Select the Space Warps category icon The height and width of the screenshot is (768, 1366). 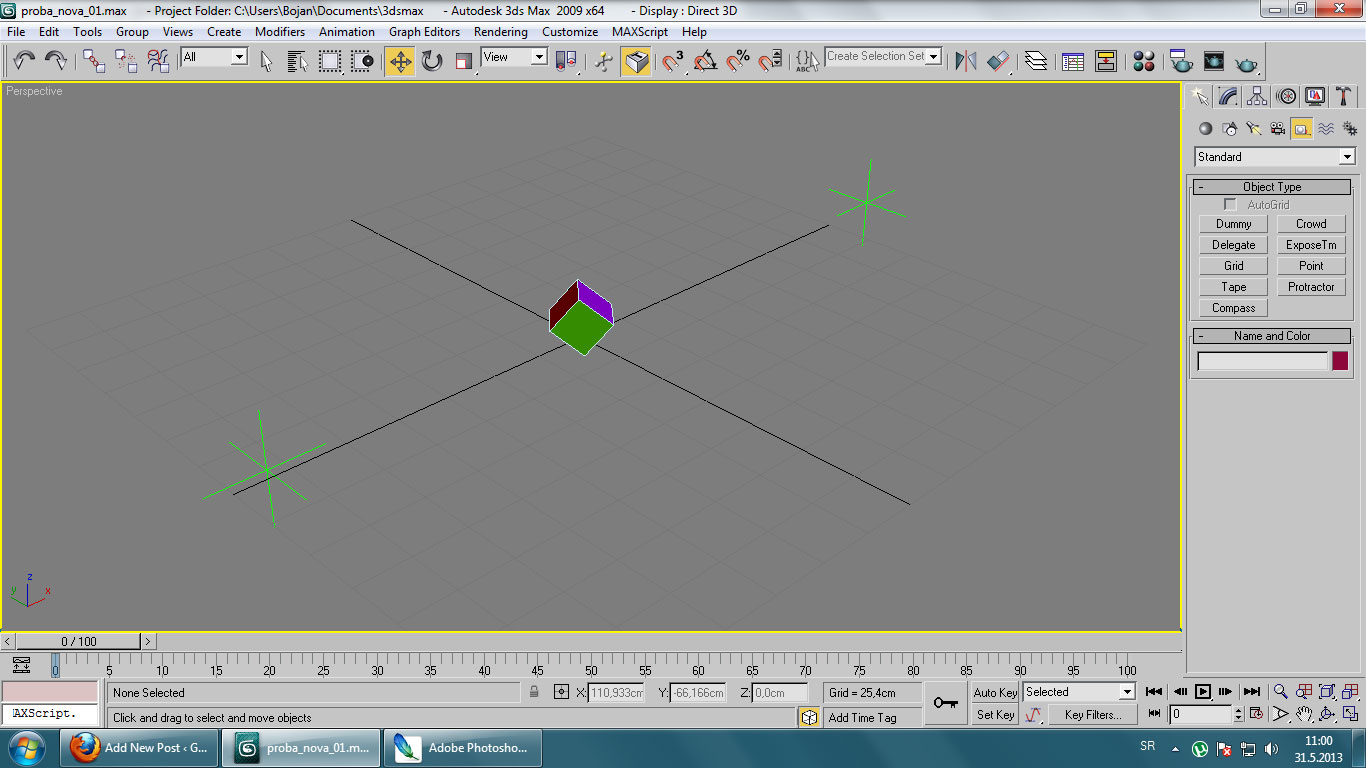(1326, 128)
